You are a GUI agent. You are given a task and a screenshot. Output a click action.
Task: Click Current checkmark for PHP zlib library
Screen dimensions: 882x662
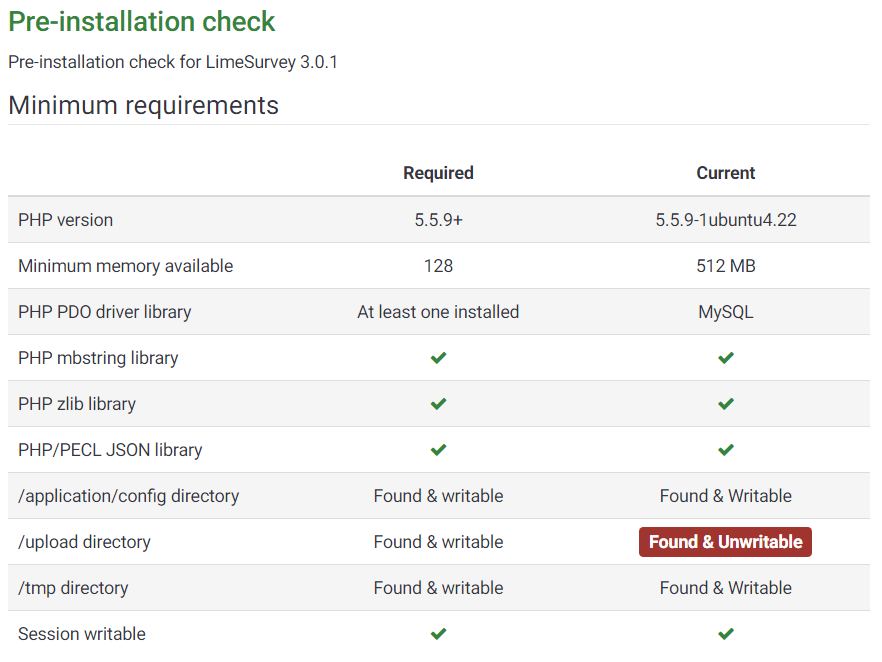coord(726,404)
